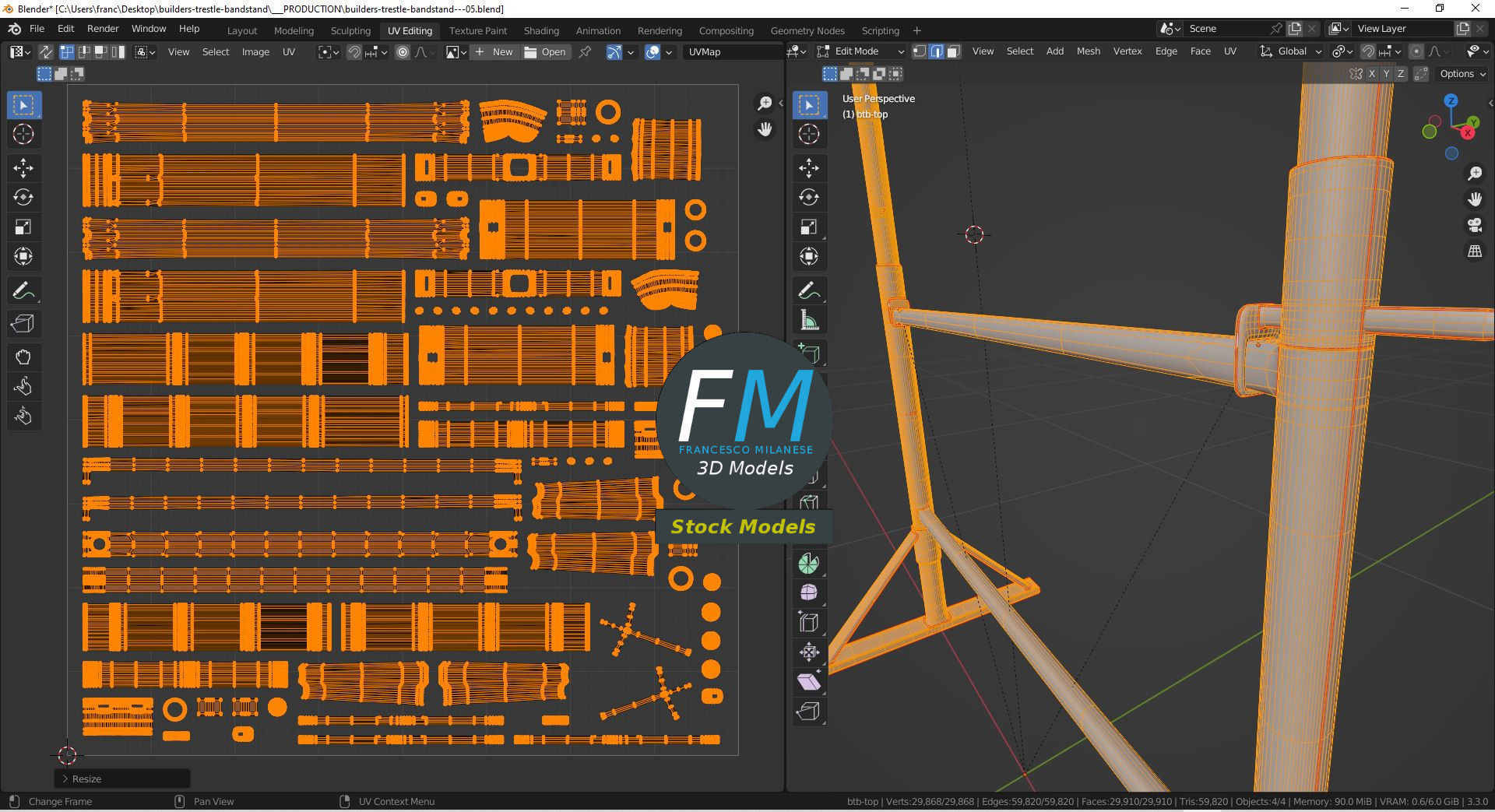Image resolution: width=1495 pixels, height=812 pixels.
Task: Toggle X axis mirror in 3D viewport
Action: point(1372,74)
